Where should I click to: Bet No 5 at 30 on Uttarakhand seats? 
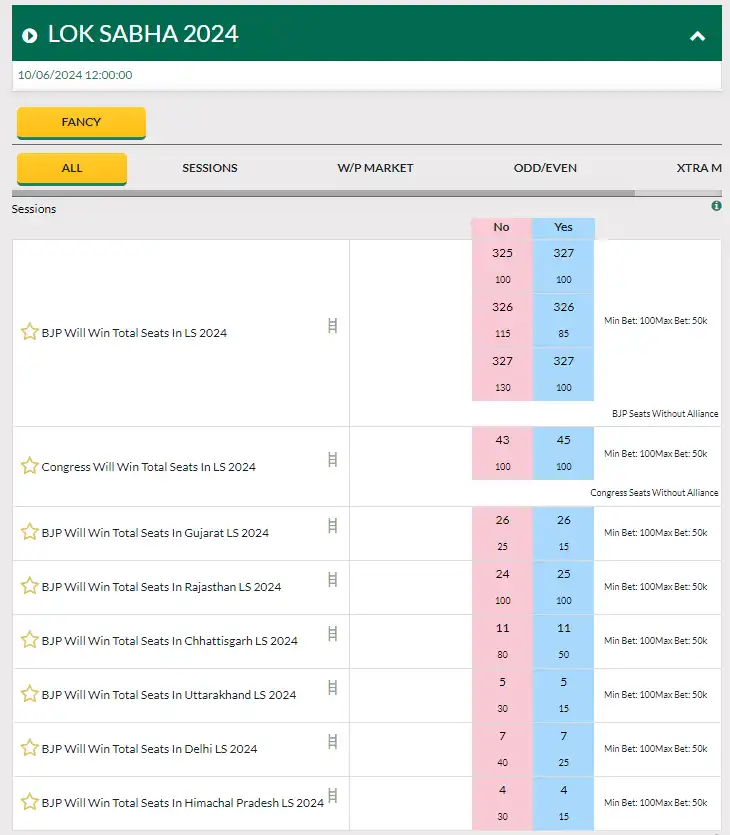click(502, 695)
